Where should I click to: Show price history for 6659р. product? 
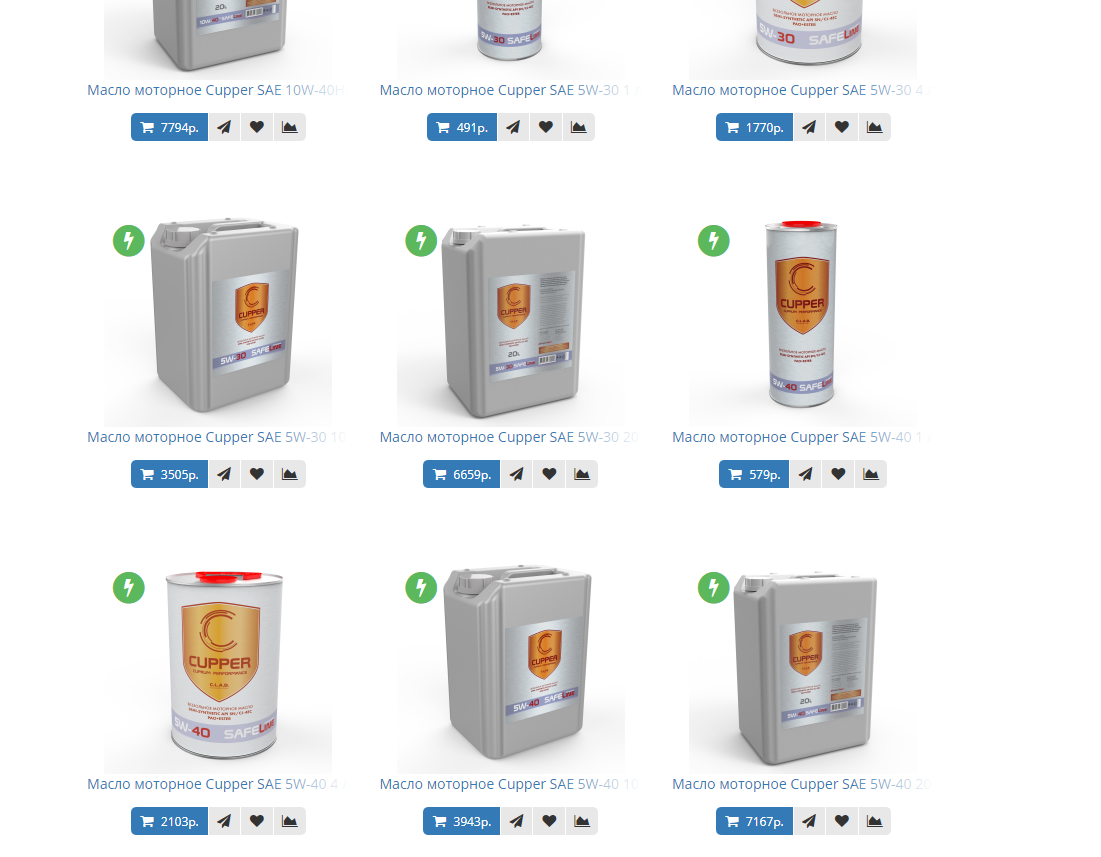(582, 474)
